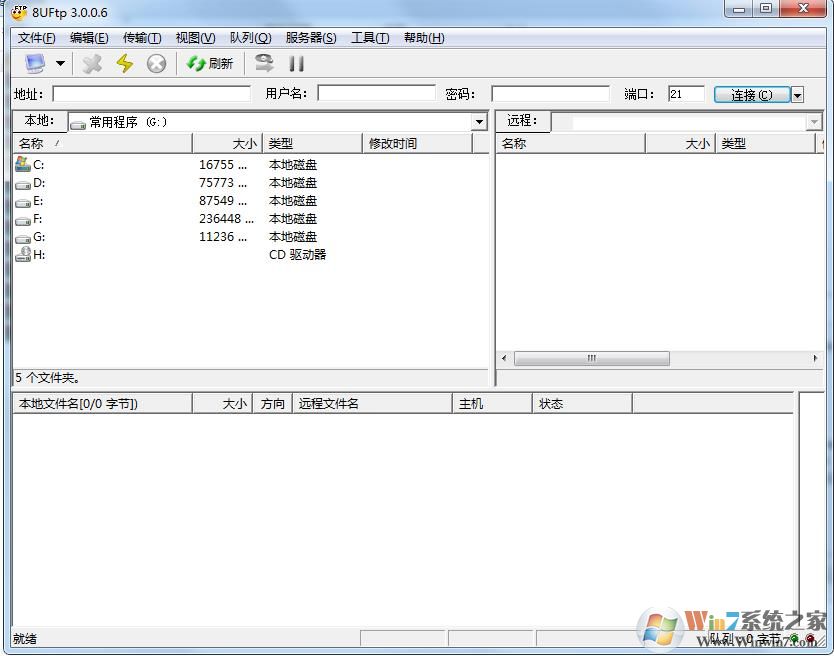Open the local path dropdown showing 常用程序 (G:)
The image size is (834, 656).
coord(479,120)
